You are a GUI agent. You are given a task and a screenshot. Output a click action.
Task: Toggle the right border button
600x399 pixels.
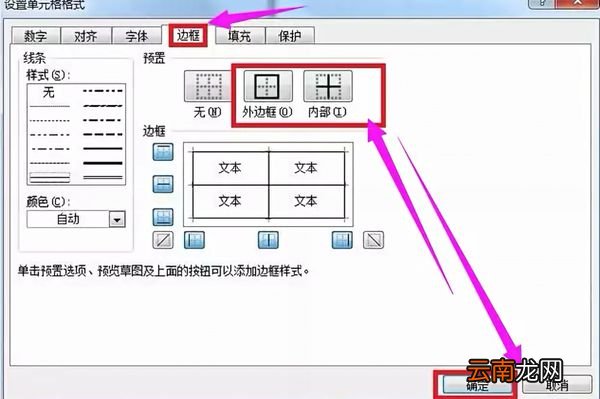coord(342,240)
